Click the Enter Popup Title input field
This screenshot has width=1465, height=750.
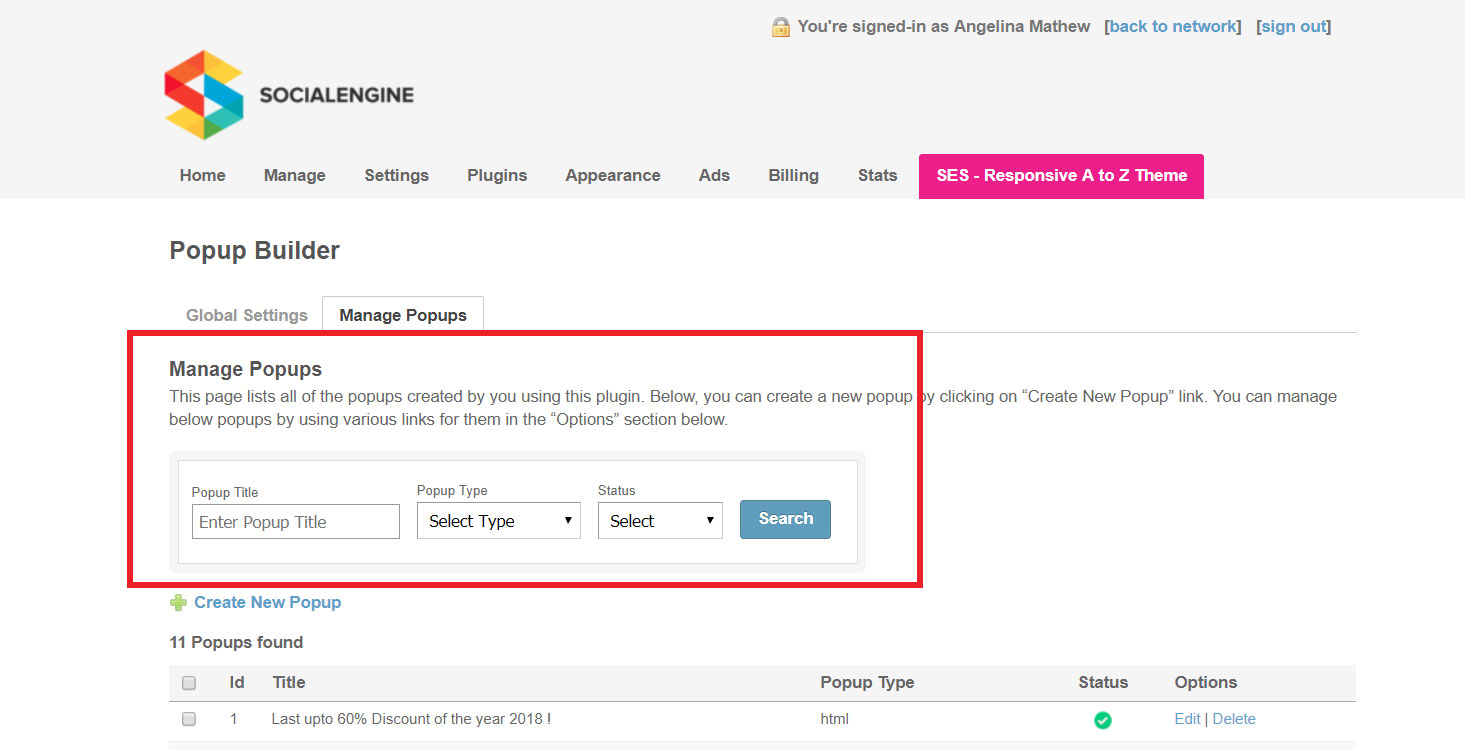coord(295,521)
